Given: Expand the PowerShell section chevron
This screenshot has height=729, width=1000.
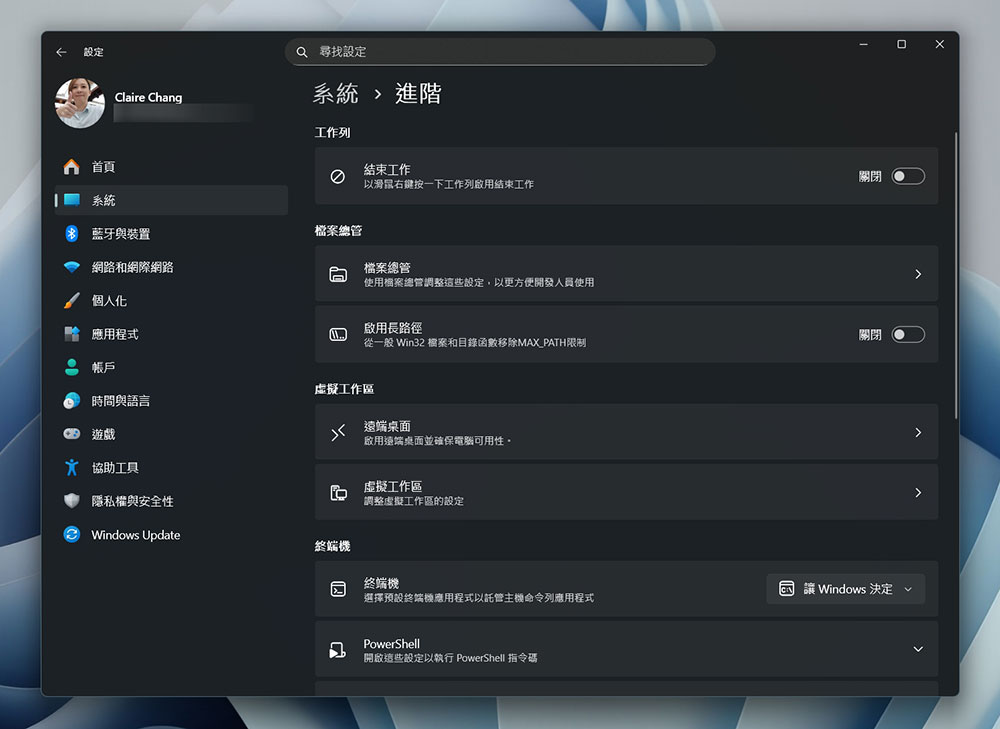Looking at the screenshot, I should 918,649.
